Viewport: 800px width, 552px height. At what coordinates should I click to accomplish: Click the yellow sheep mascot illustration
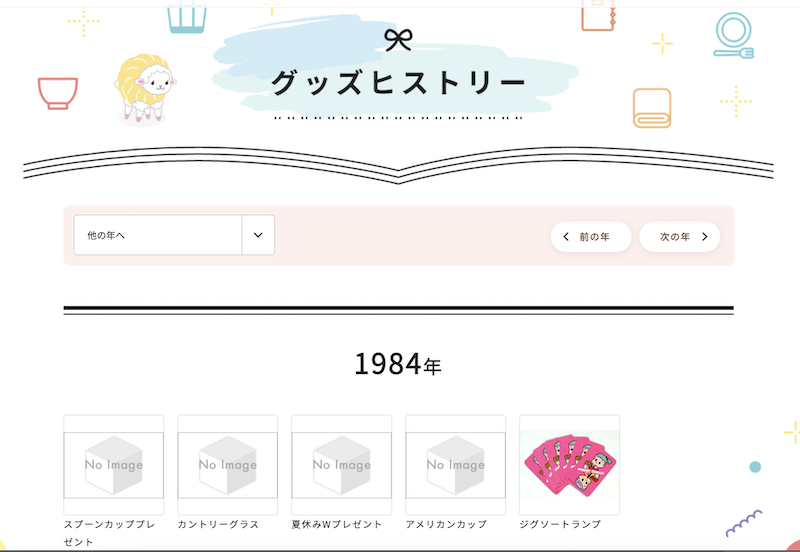141,89
